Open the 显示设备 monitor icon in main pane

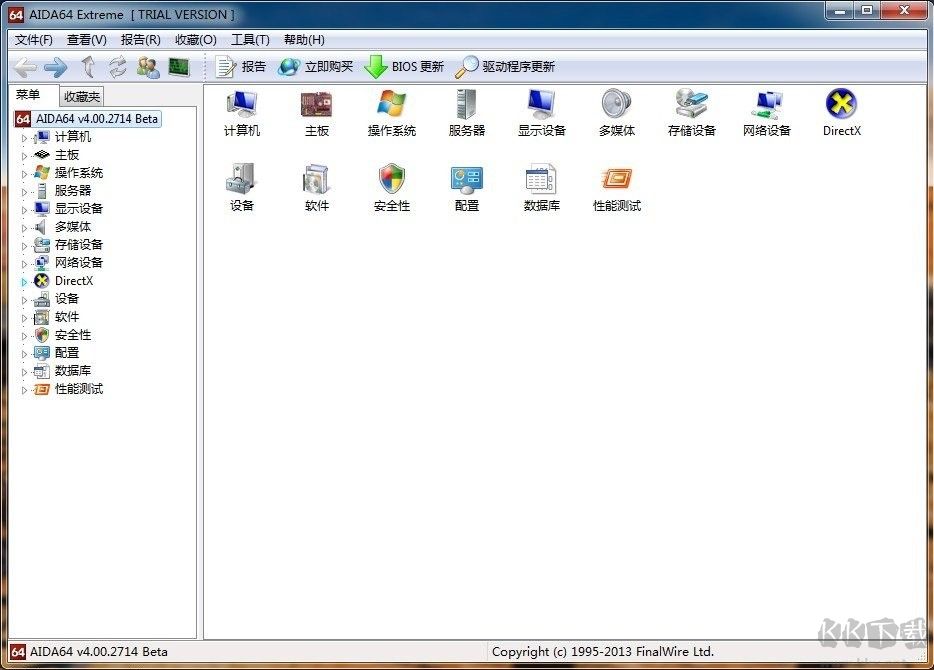(541, 104)
